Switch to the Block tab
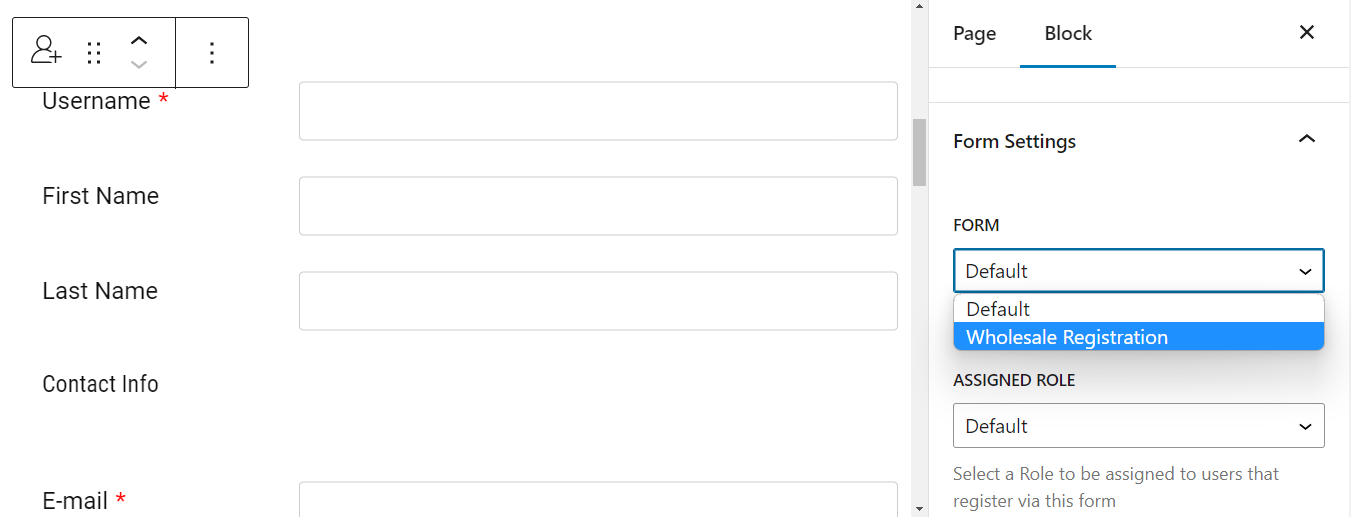This screenshot has height=517, width=1351. (1068, 33)
